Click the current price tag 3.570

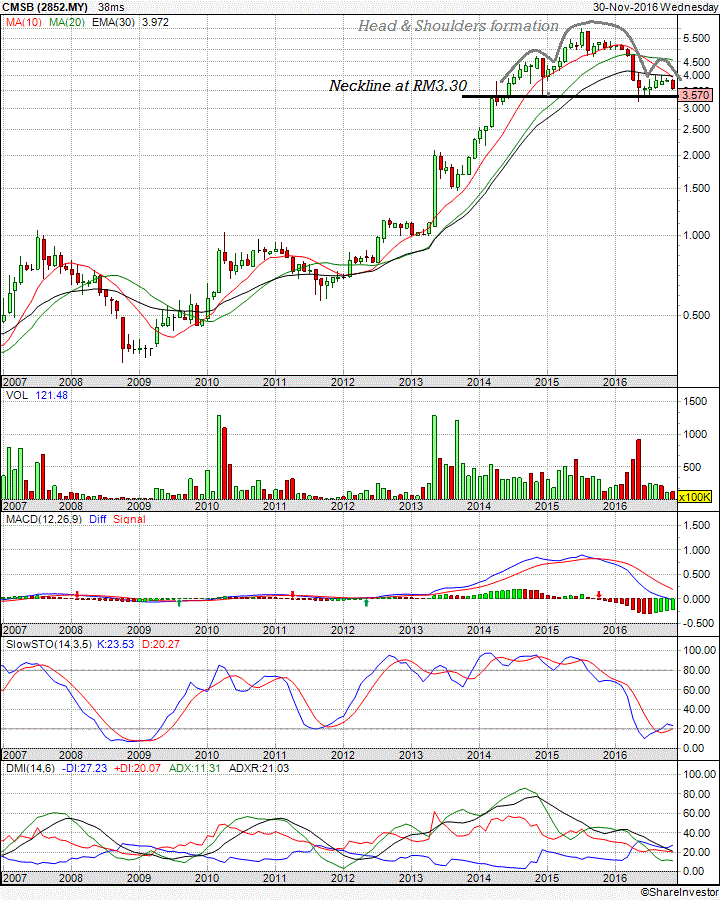pyautogui.click(x=695, y=95)
